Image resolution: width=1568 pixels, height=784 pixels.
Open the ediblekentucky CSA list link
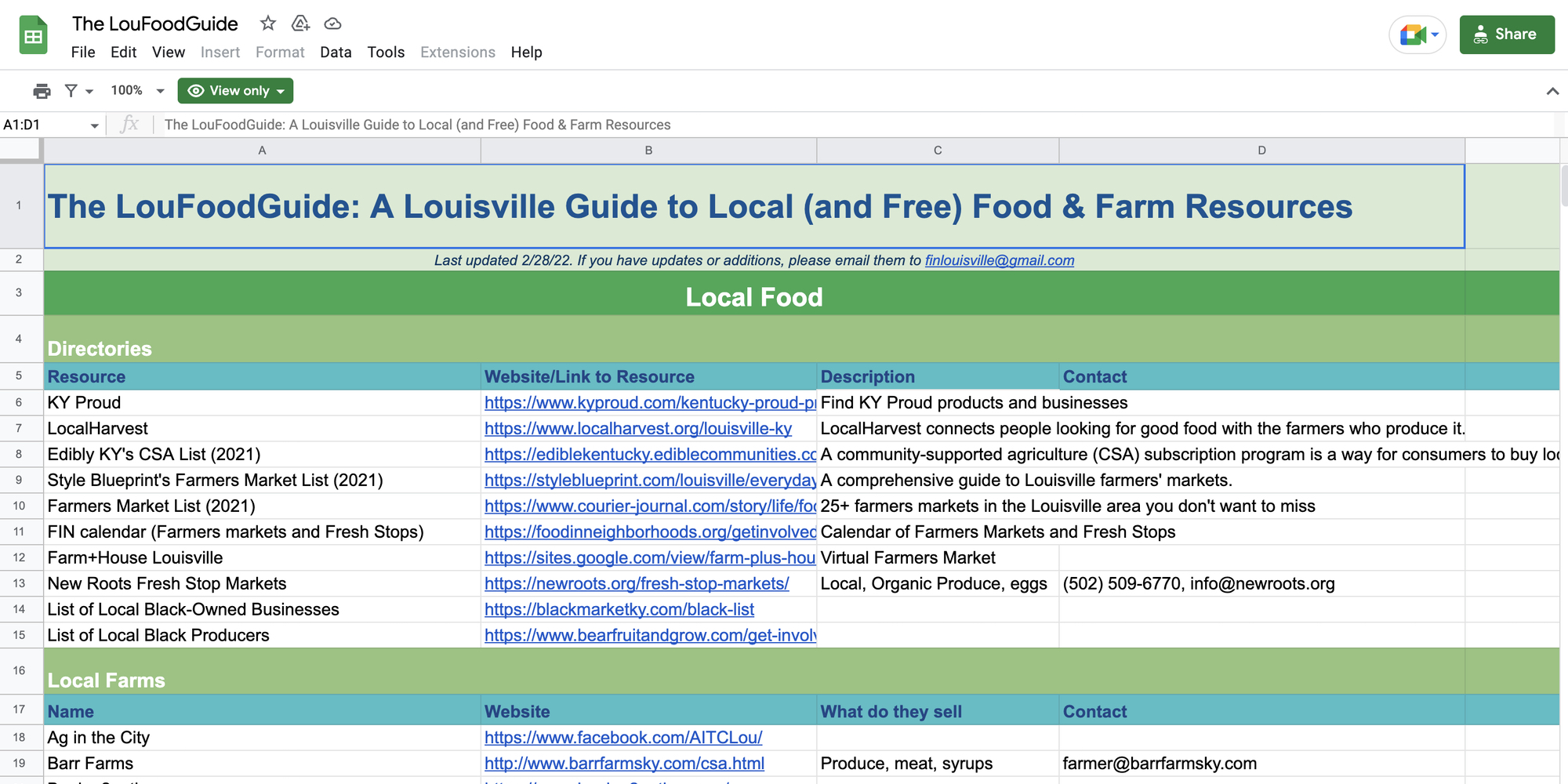point(650,455)
